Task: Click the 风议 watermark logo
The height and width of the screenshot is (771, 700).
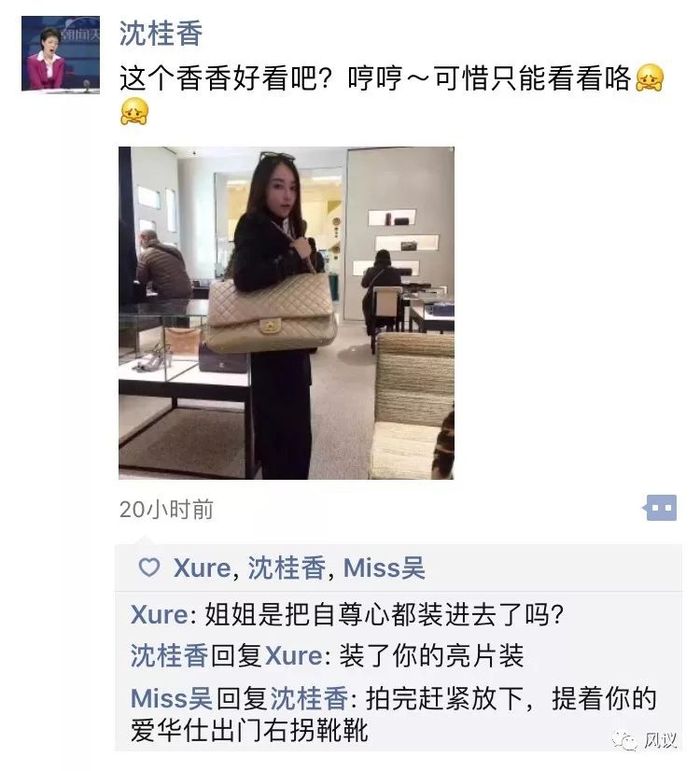Action: (x=645, y=740)
